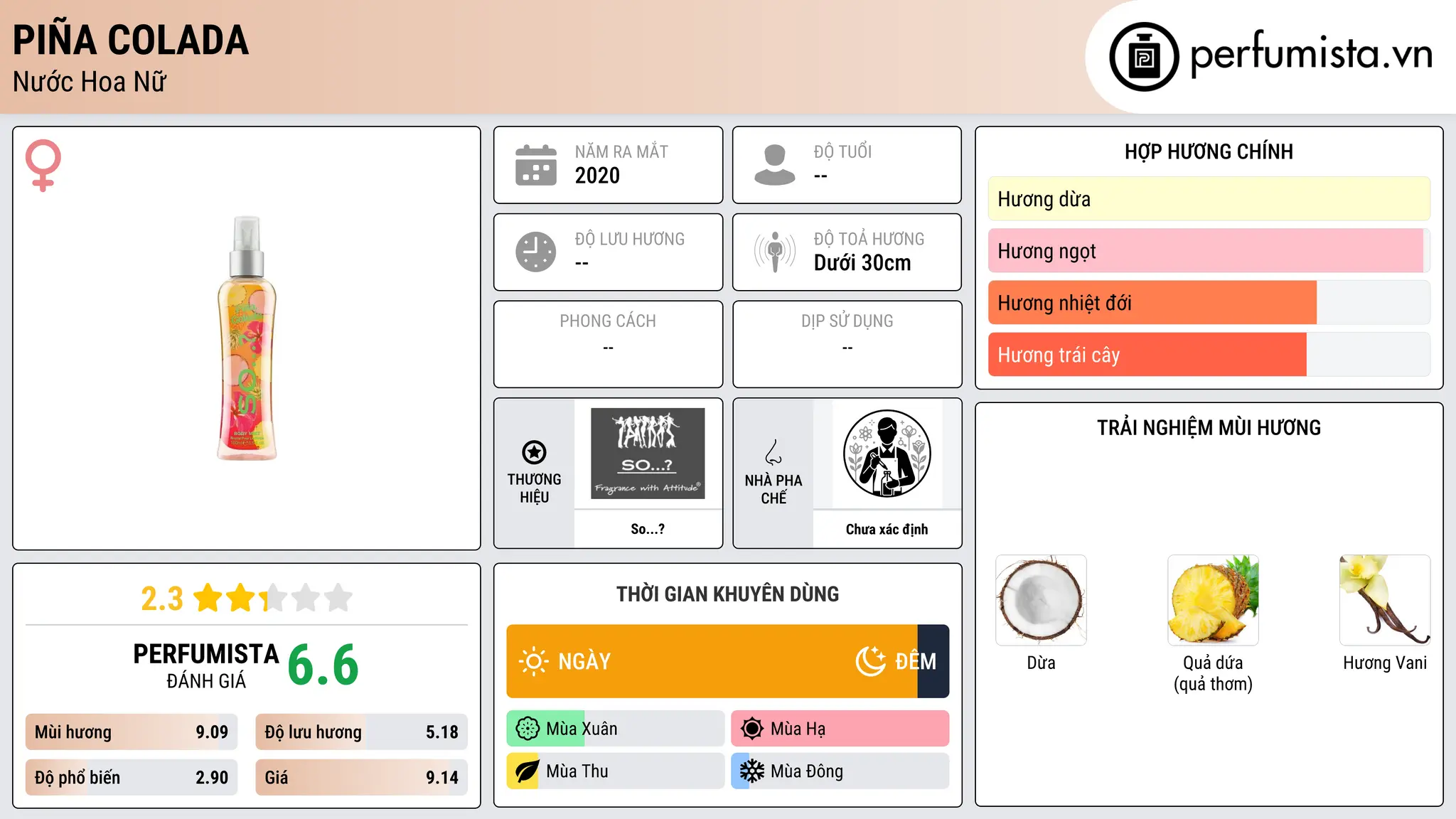Click the calendar icon beside Năm ra mắt
Image resolution: width=1456 pixels, height=819 pixels.
pyautogui.click(x=536, y=165)
